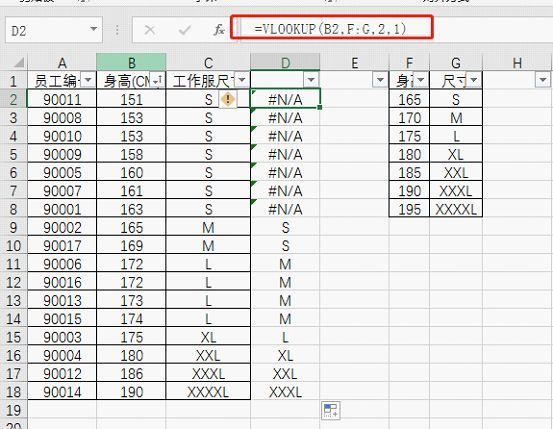
Task: Select cell D2 showing #N/A
Action: (x=285, y=99)
